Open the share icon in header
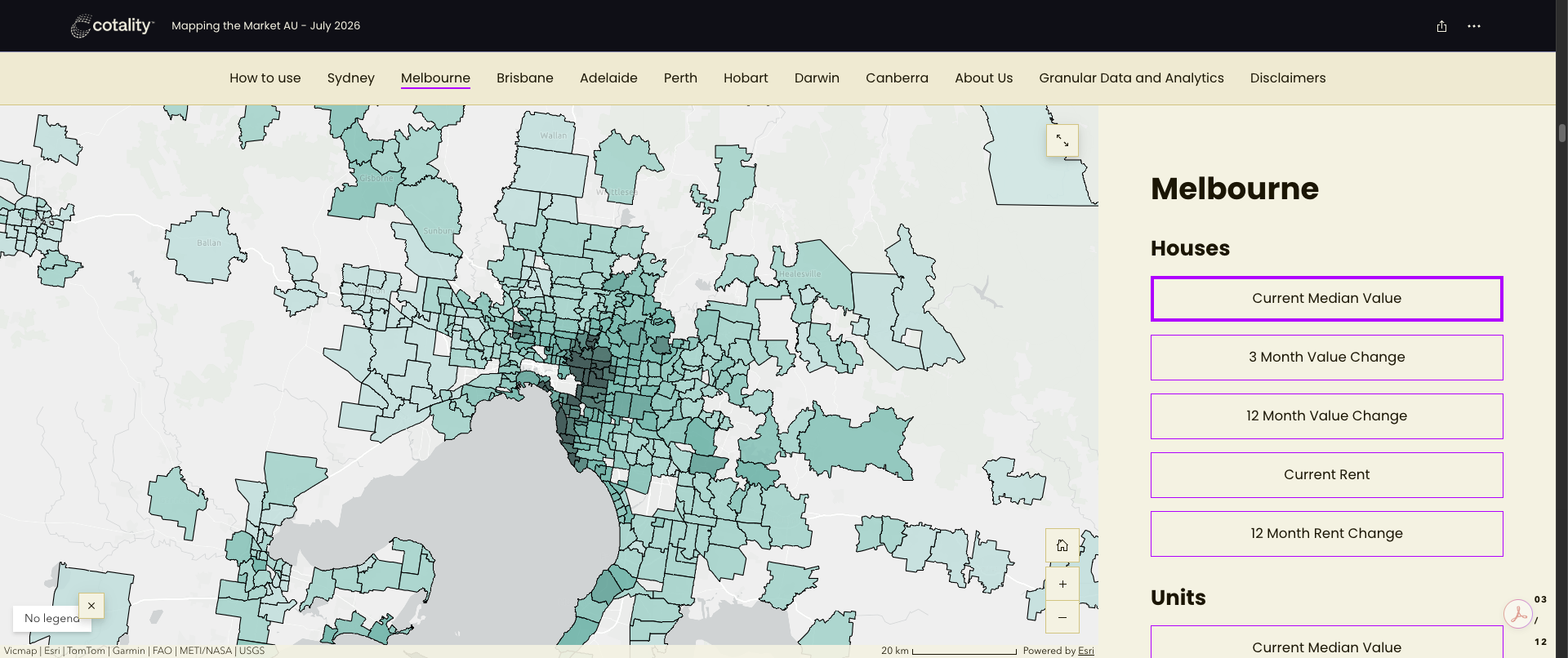The width and height of the screenshot is (1568, 658). 1441,26
